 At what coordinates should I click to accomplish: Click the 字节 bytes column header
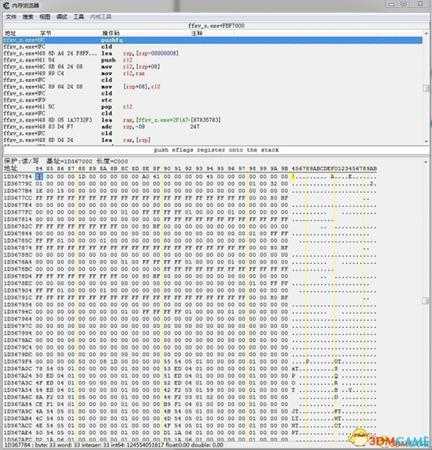(x=46, y=33)
